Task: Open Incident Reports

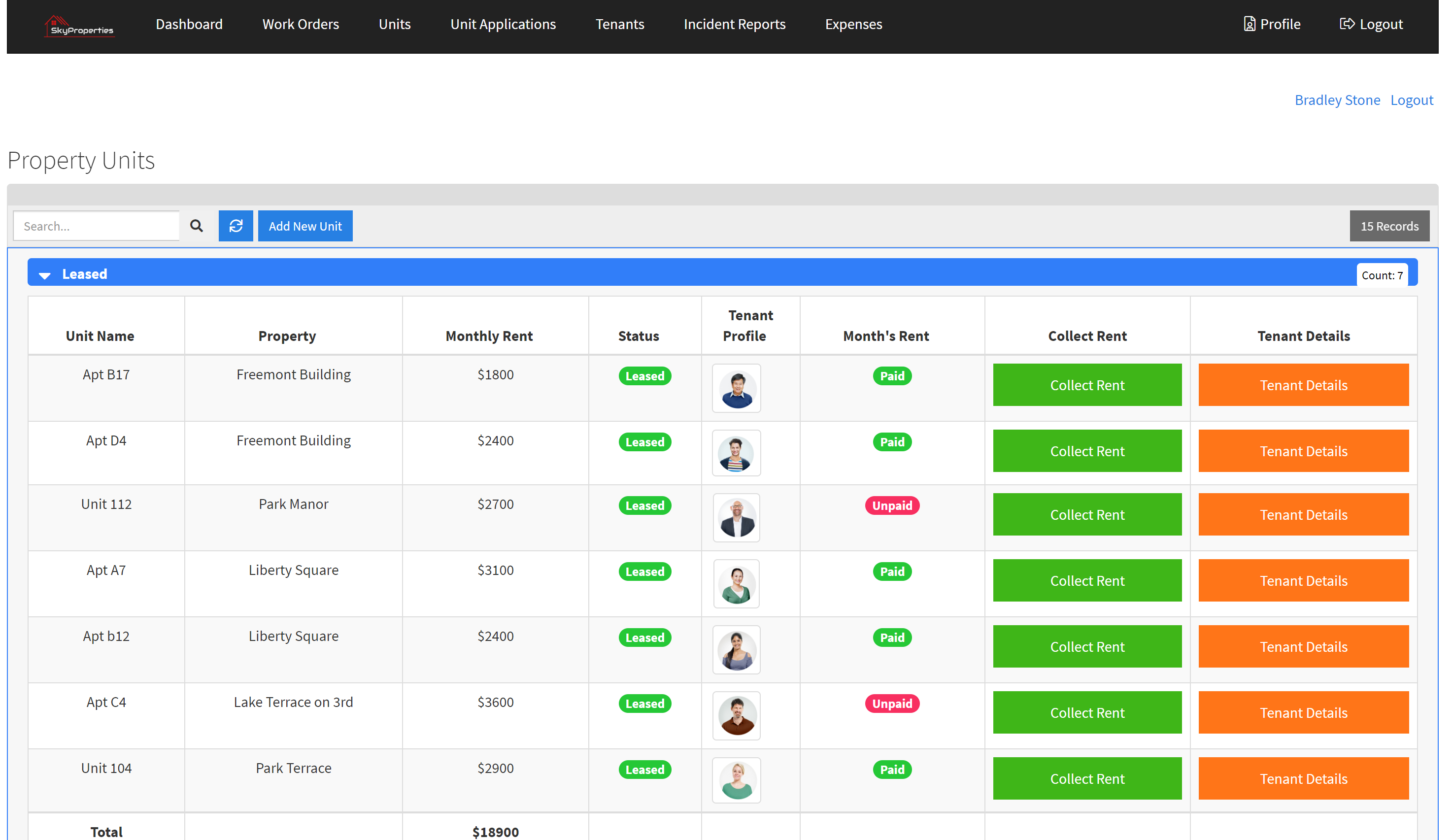Action: coord(734,24)
